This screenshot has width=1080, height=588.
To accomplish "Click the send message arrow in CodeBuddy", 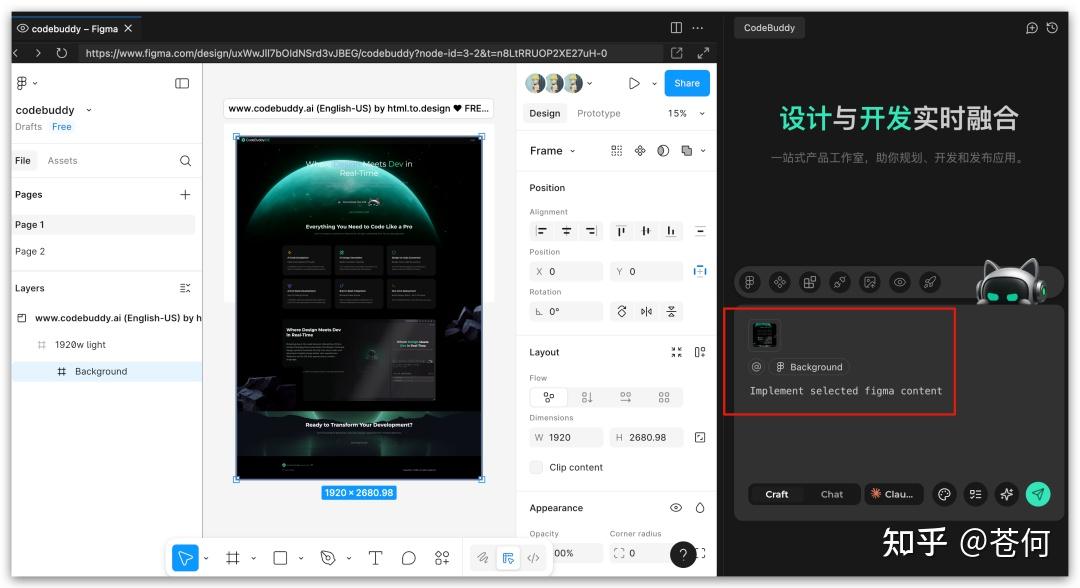I will (x=1037, y=493).
